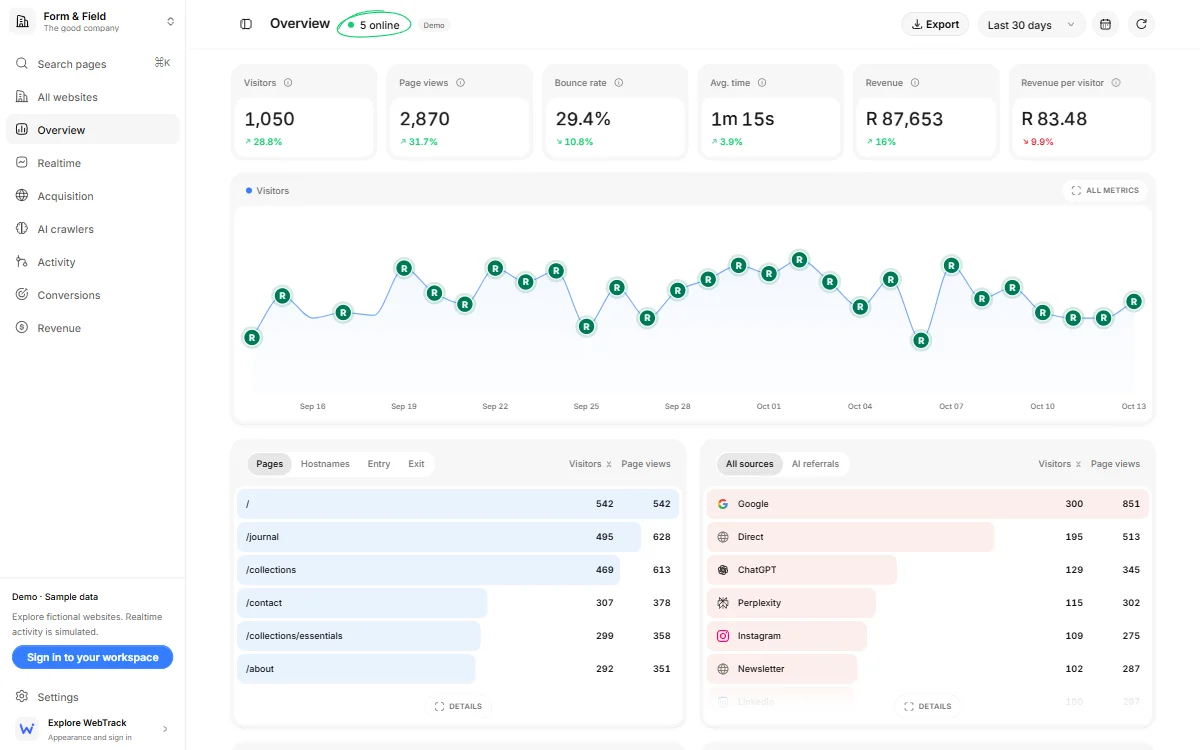Click the Newsletter source row
The height and width of the screenshot is (750, 1200).
[928, 669]
